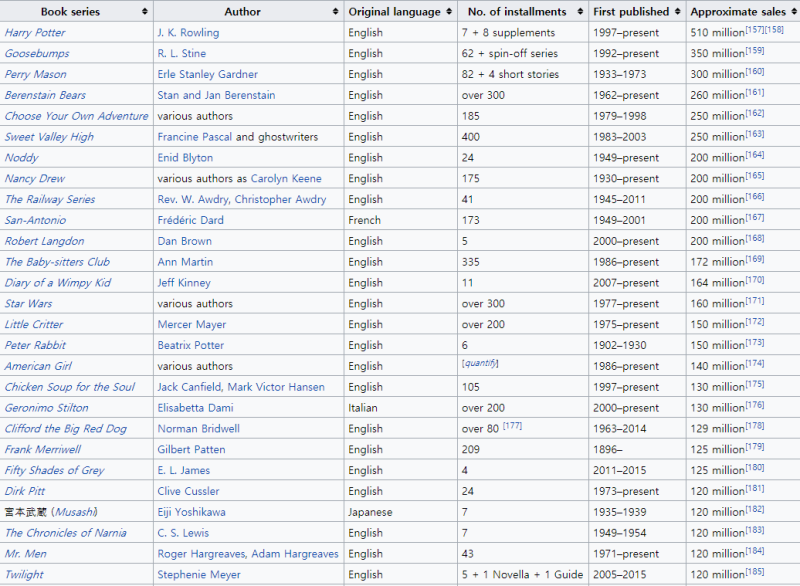The height and width of the screenshot is (586, 800).
Task: Click the quantify tag in American Girl row
Action: click(x=480, y=363)
